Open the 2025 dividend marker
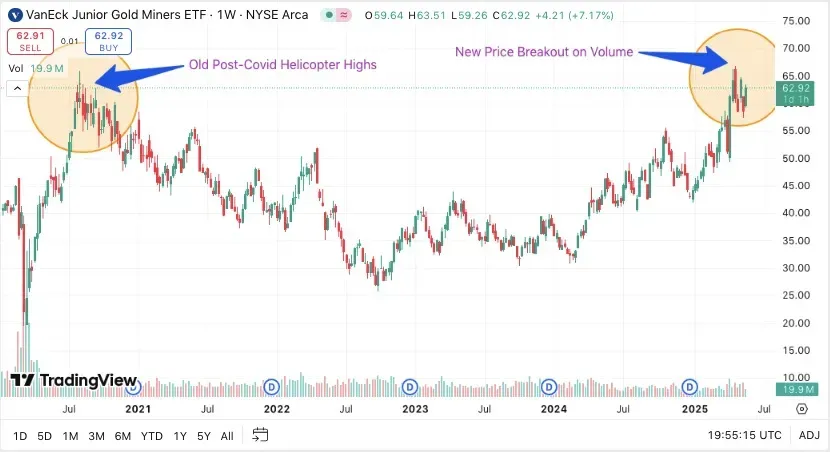This screenshot has height=452, width=830. coord(689,387)
